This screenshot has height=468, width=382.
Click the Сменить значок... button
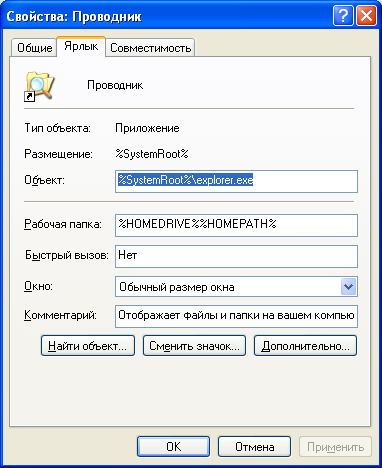coord(194,346)
